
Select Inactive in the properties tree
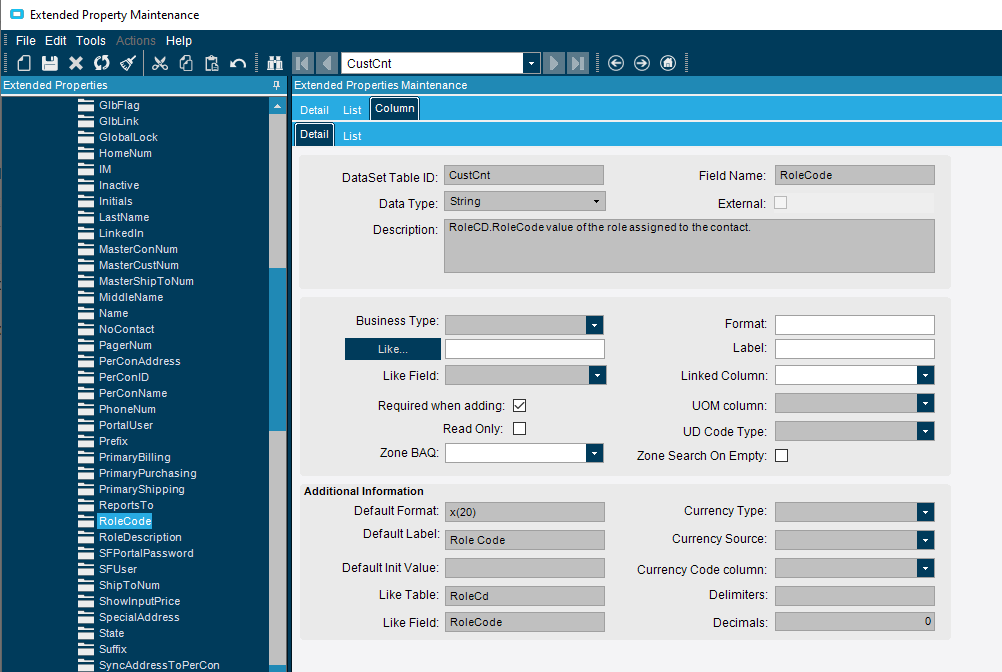pyautogui.click(x=119, y=185)
